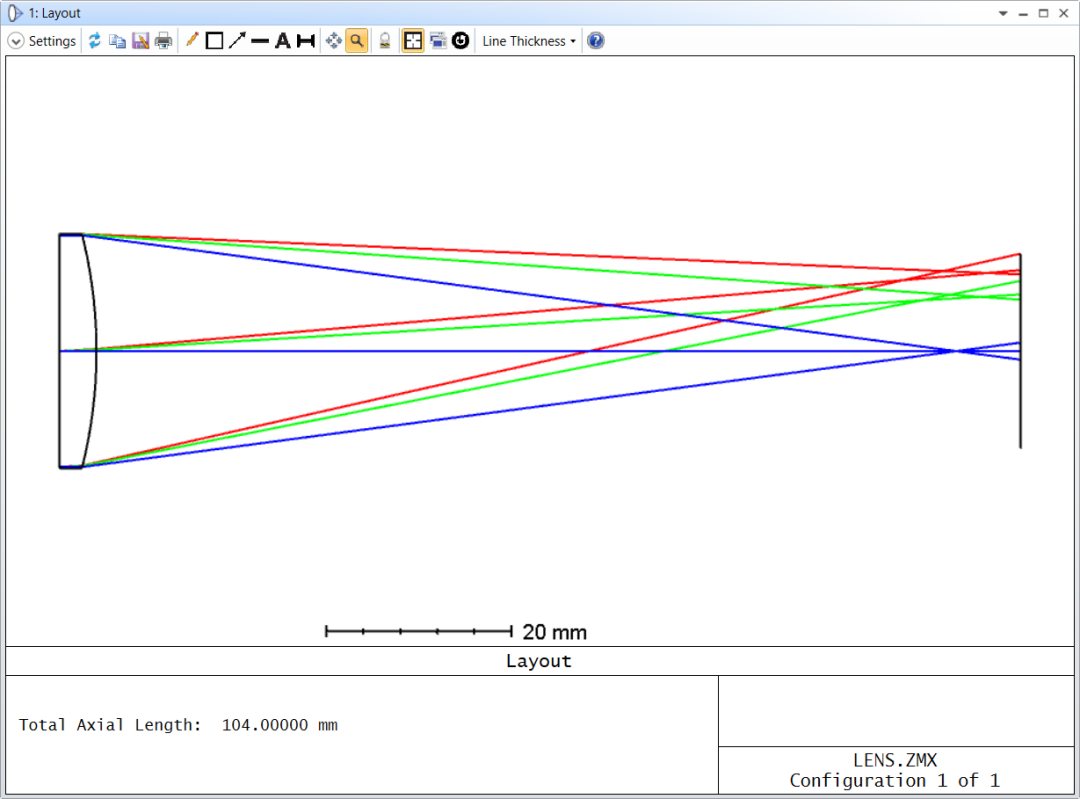Copy the layout to clipboard
The image size is (1080, 799).
[x=117, y=40]
